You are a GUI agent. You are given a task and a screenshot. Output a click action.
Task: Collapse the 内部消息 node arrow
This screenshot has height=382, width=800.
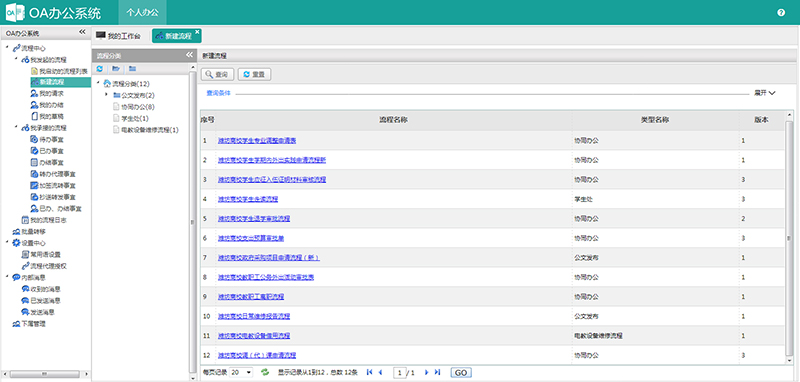7,277
